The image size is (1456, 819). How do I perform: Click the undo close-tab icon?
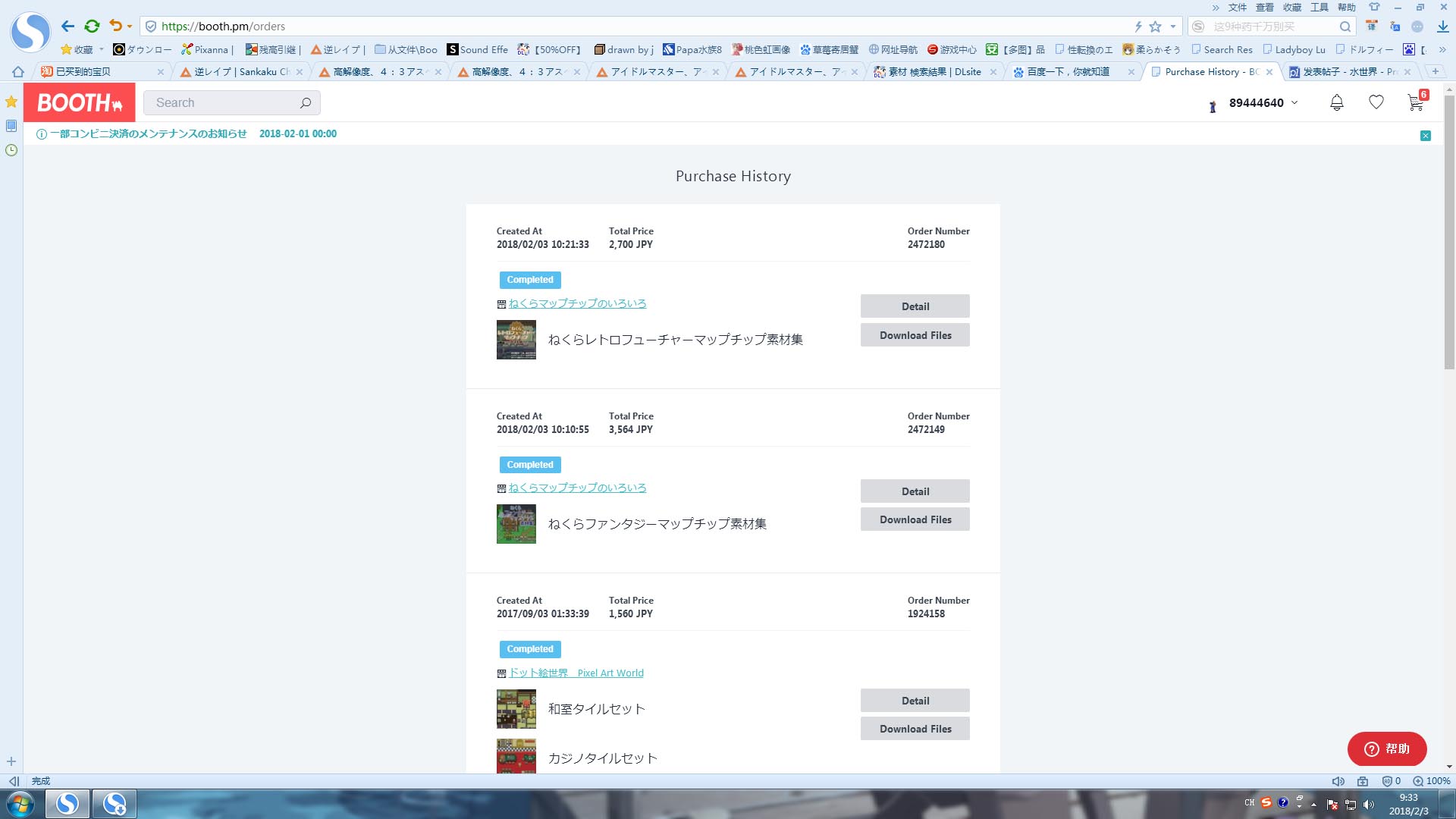pyautogui.click(x=115, y=27)
